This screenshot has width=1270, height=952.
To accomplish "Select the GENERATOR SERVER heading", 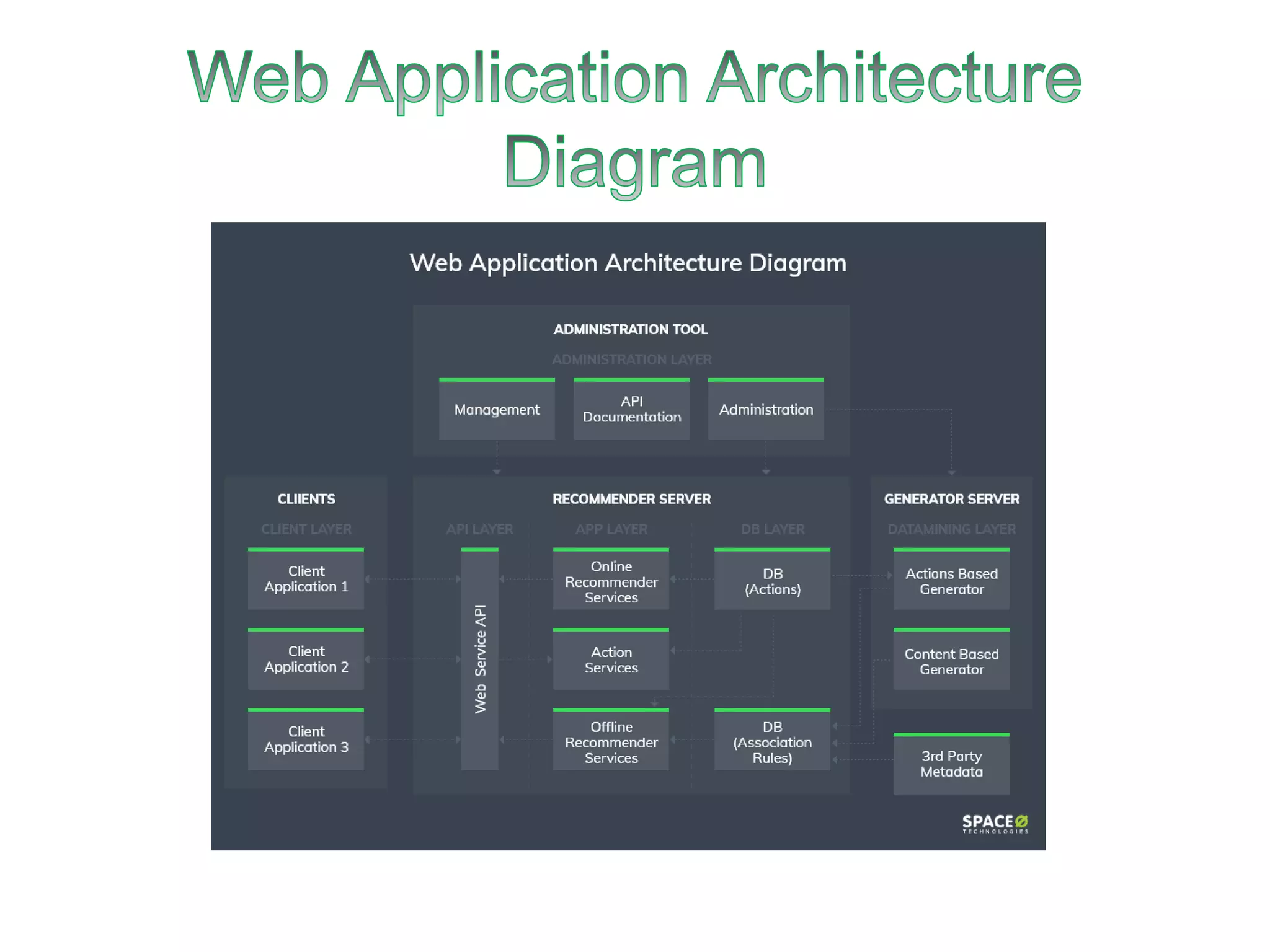I will [x=951, y=499].
